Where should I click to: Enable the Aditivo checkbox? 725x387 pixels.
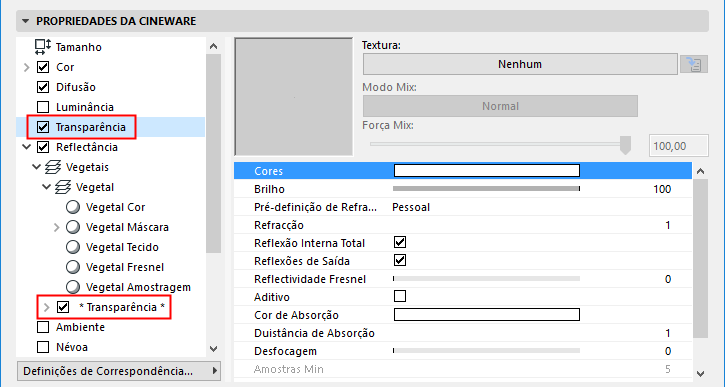coord(400,296)
